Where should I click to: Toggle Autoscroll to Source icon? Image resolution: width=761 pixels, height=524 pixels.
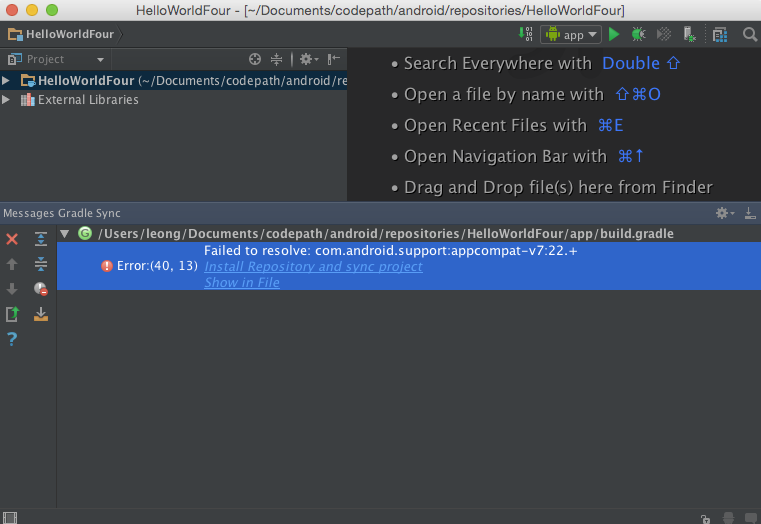(41, 314)
